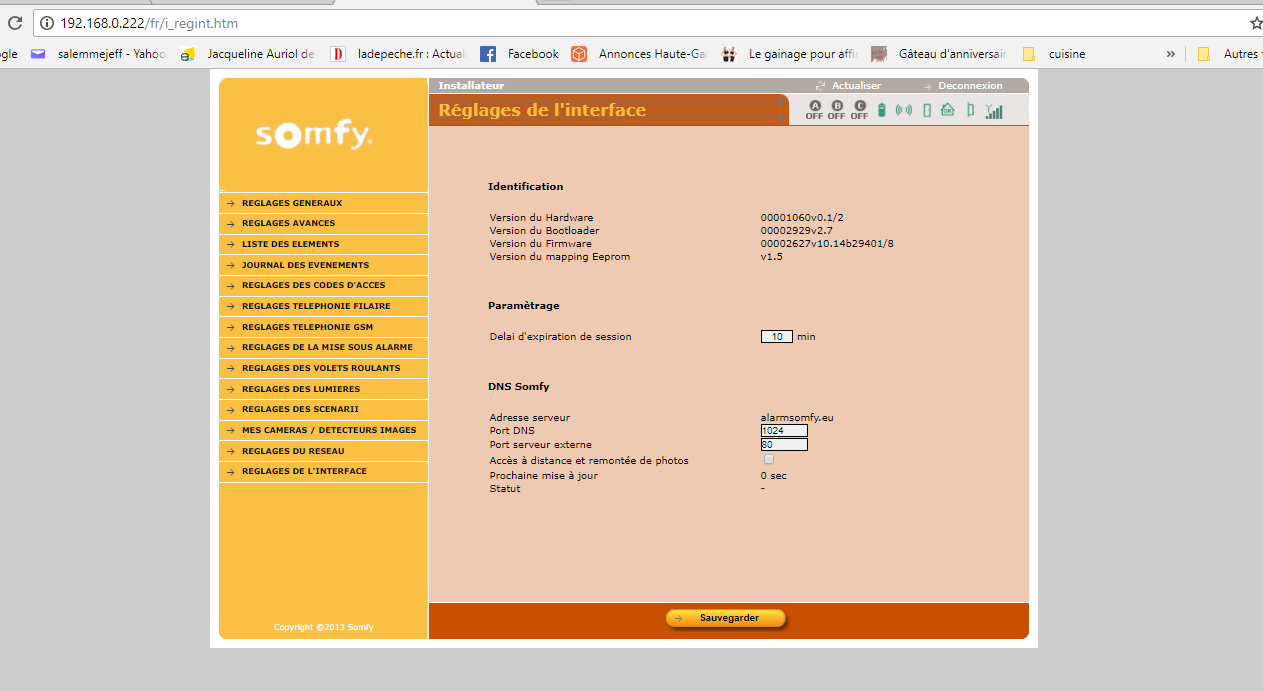Open REGLAGES DE L'INTERFACE menu
This screenshot has height=691, width=1263.
pos(323,471)
